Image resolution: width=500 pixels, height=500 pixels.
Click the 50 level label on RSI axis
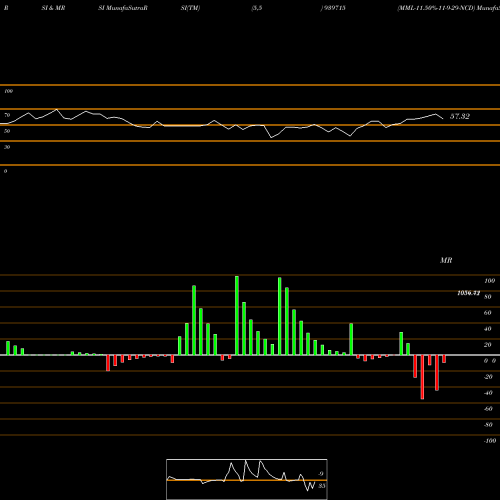pyautogui.click(x=7, y=131)
